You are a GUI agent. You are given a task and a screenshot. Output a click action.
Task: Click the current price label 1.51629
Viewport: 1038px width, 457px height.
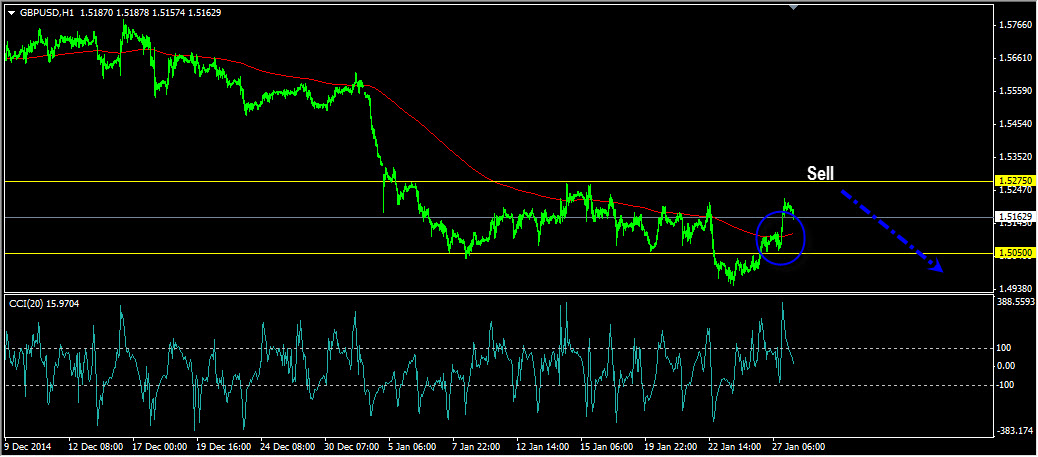[1015, 217]
